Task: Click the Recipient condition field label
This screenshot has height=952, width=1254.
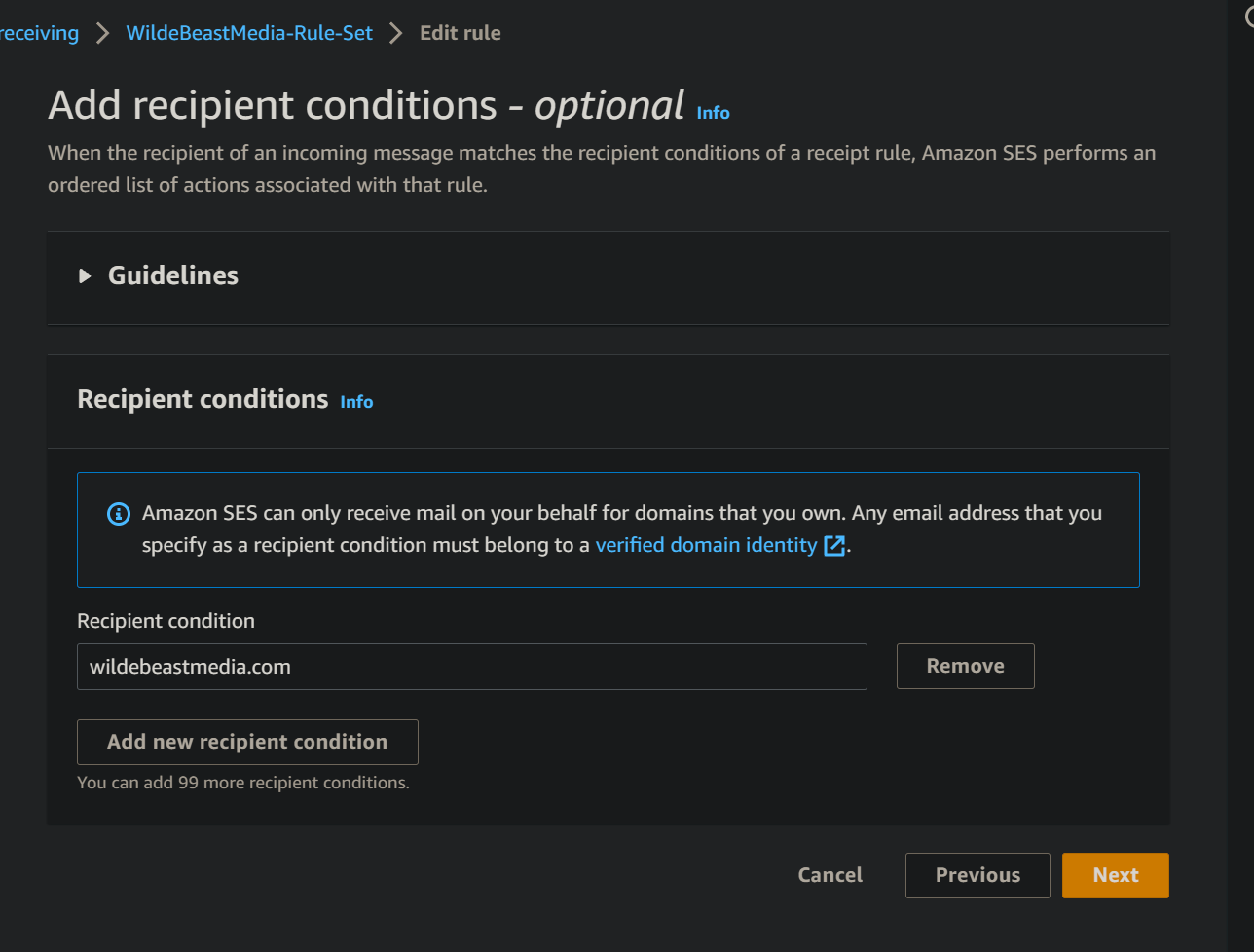Action: (166, 621)
